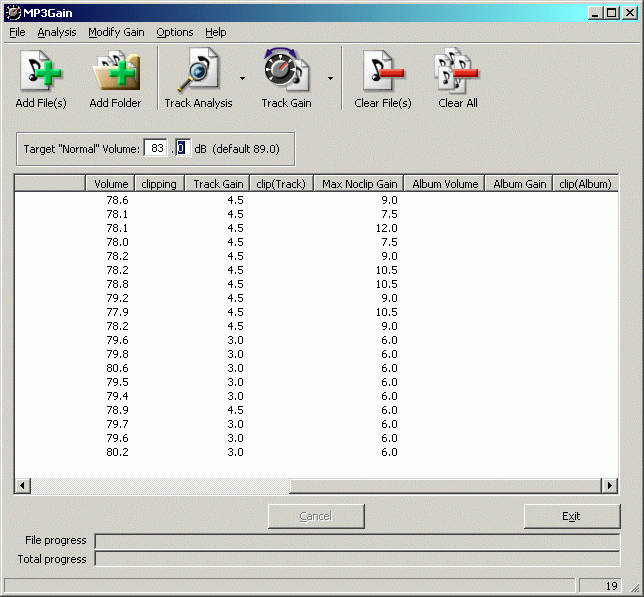Screen dimensions: 644x597
Task: Open the File menu
Action: click(17, 32)
